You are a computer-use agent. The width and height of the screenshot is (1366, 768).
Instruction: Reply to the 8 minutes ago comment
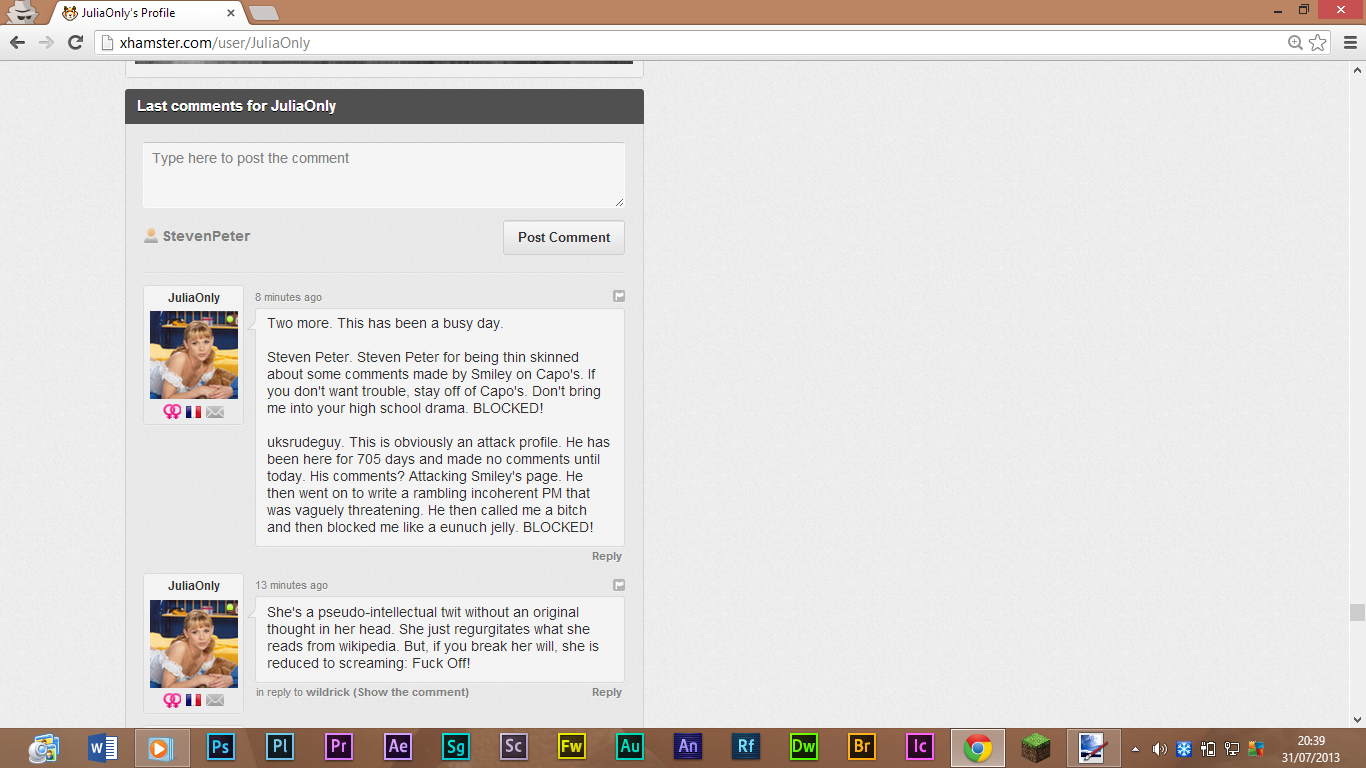click(x=607, y=556)
